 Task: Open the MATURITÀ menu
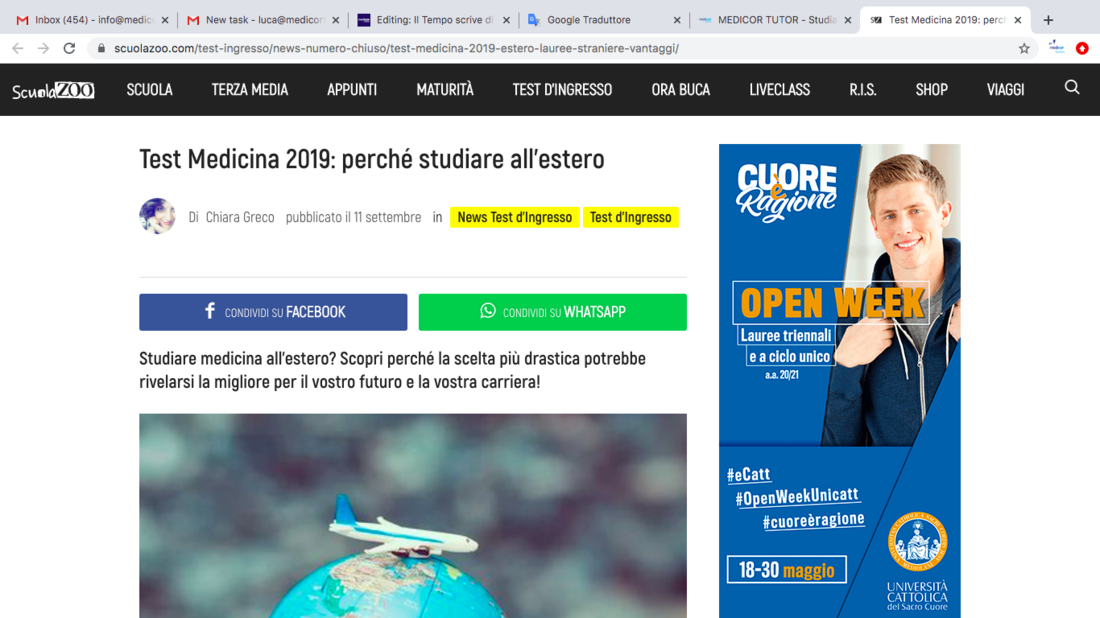coord(445,90)
